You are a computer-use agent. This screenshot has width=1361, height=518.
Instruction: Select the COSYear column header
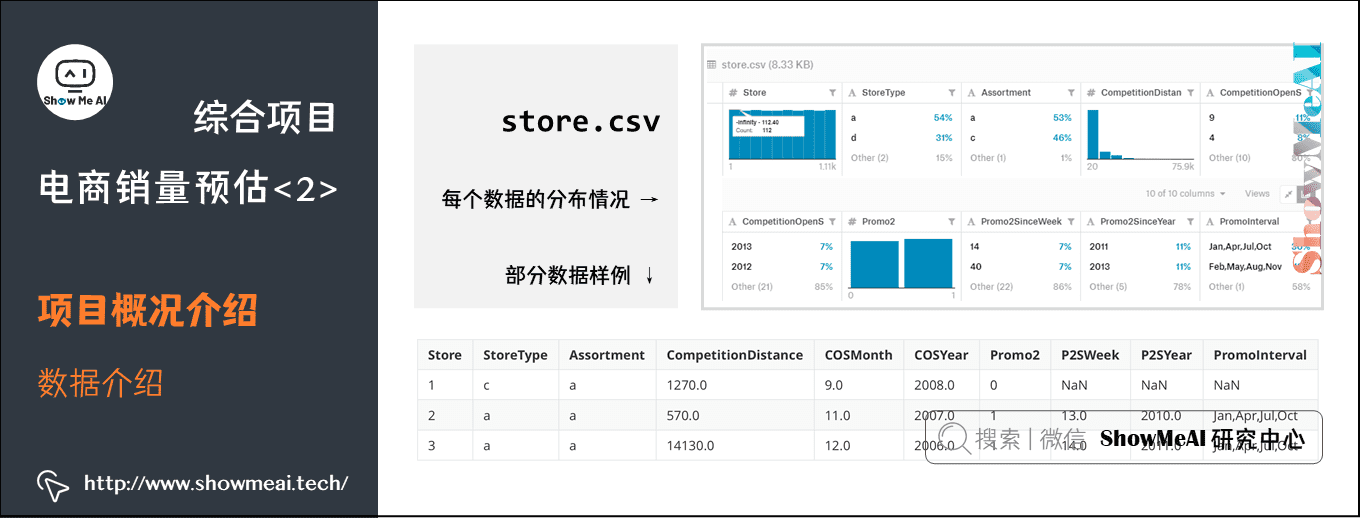click(941, 355)
